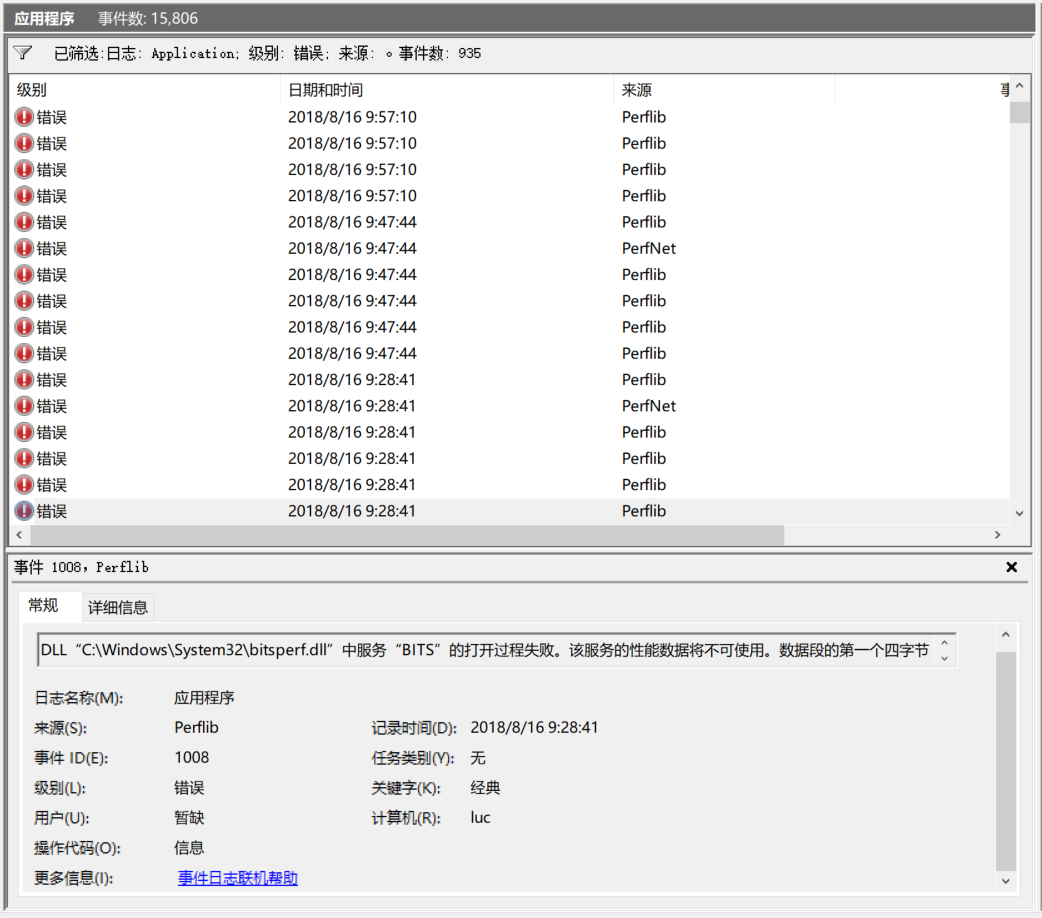Switch to the 详细信息 tab
The width and height of the screenshot is (1042, 918).
(117, 607)
